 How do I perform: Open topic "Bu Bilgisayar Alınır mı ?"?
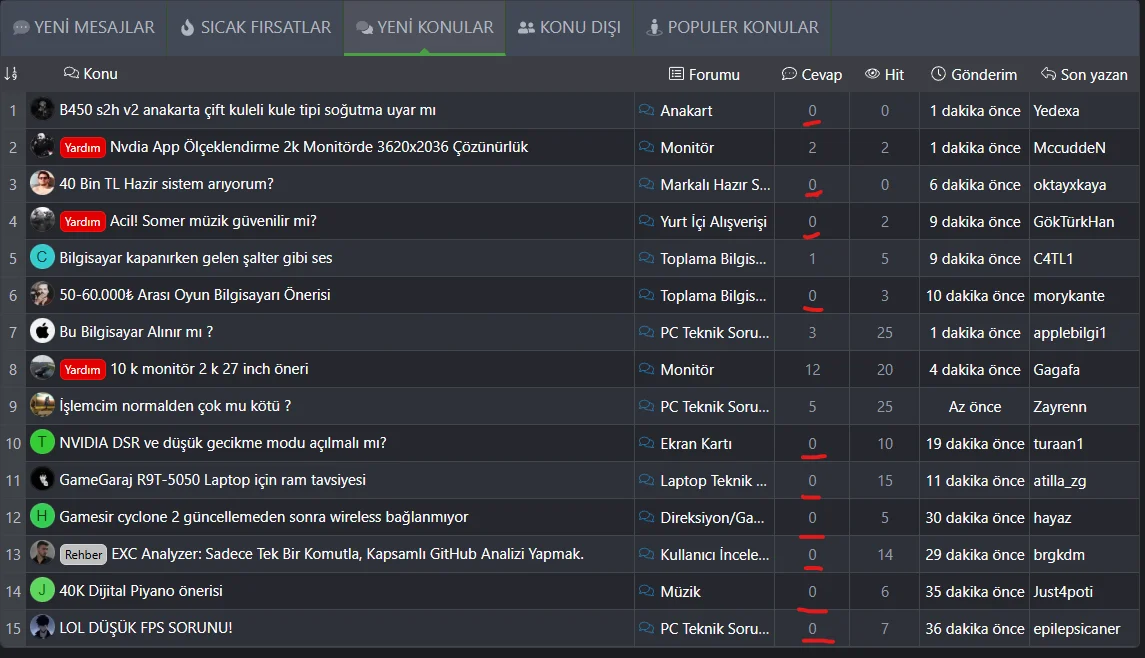click(x=136, y=332)
